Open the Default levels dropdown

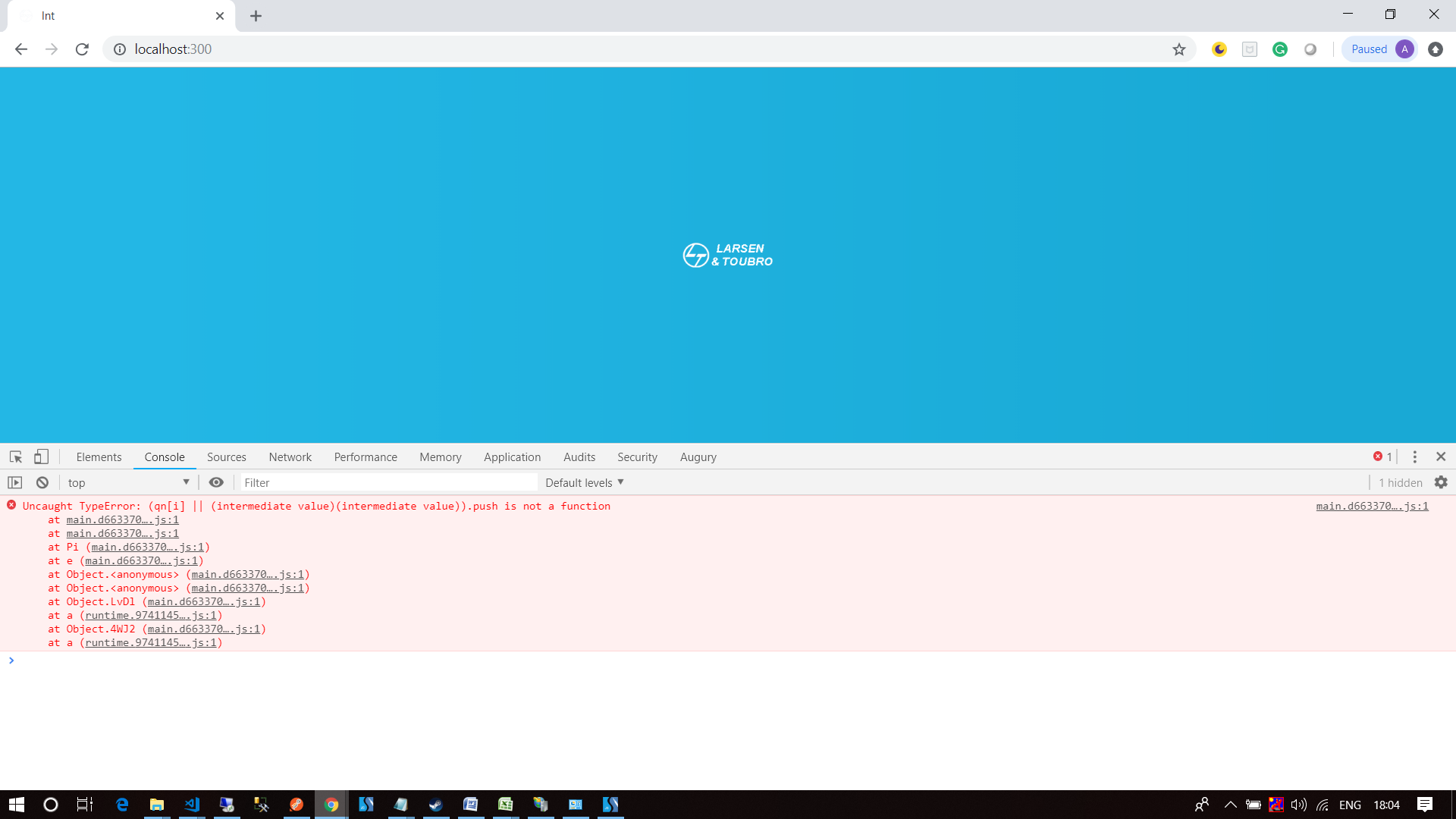tap(583, 482)
